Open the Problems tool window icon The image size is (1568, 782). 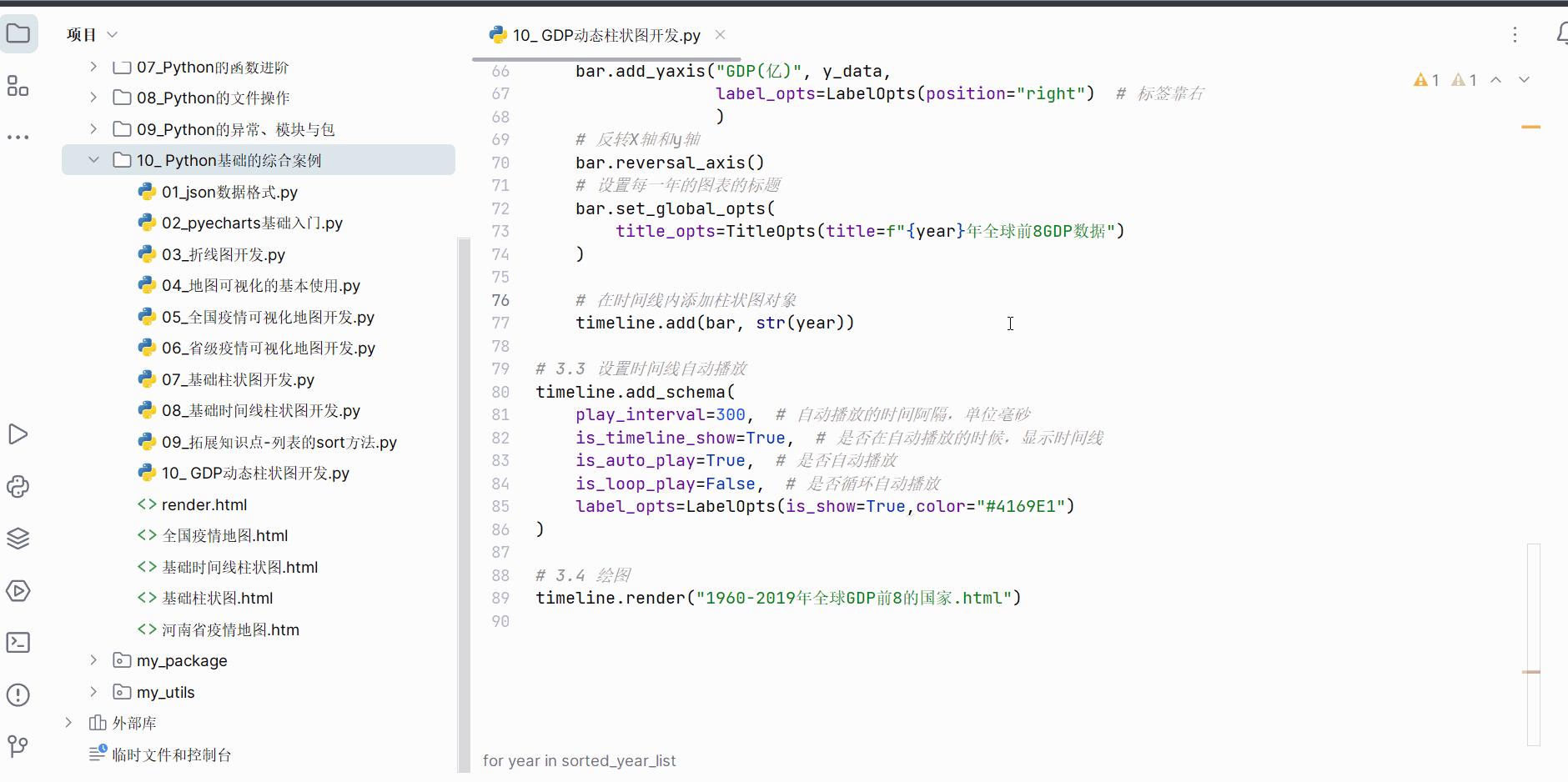click(18, 694)
